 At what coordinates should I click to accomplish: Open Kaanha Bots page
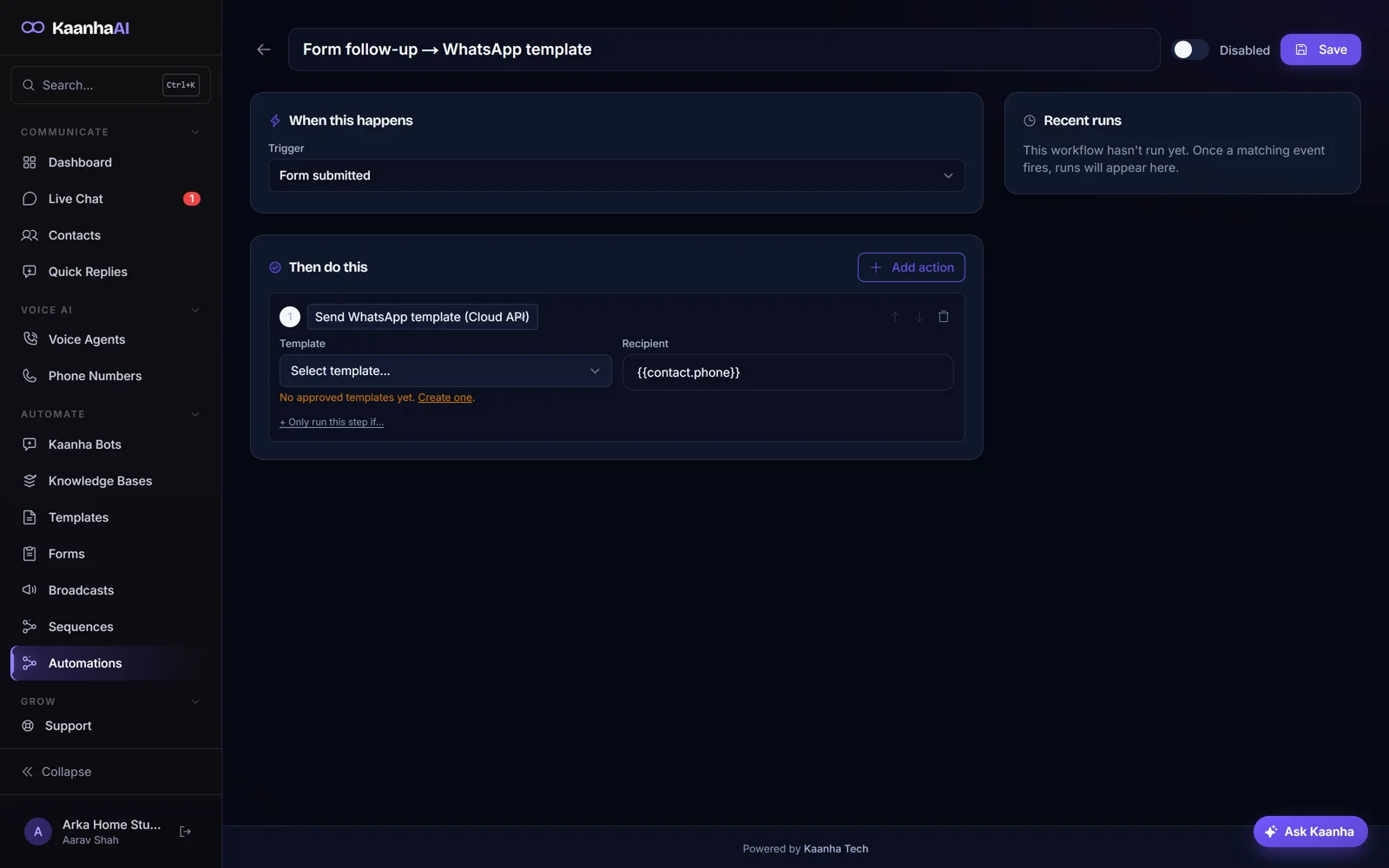click(x=110, y=444)
